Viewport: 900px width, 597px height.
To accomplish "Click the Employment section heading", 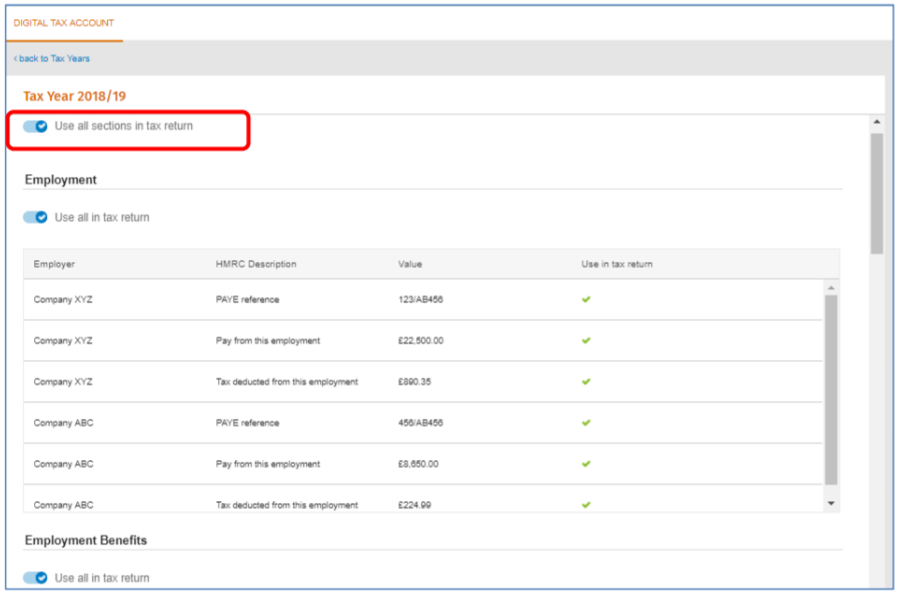I will pos(61,180).
